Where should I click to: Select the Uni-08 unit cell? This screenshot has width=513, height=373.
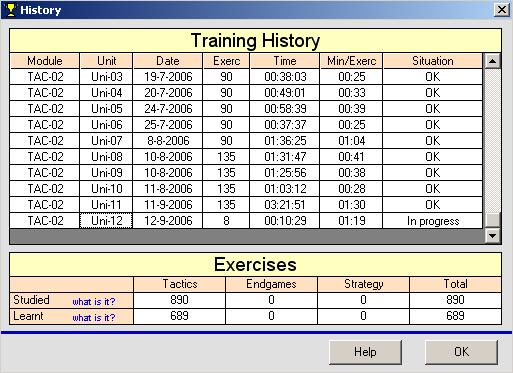107,157
